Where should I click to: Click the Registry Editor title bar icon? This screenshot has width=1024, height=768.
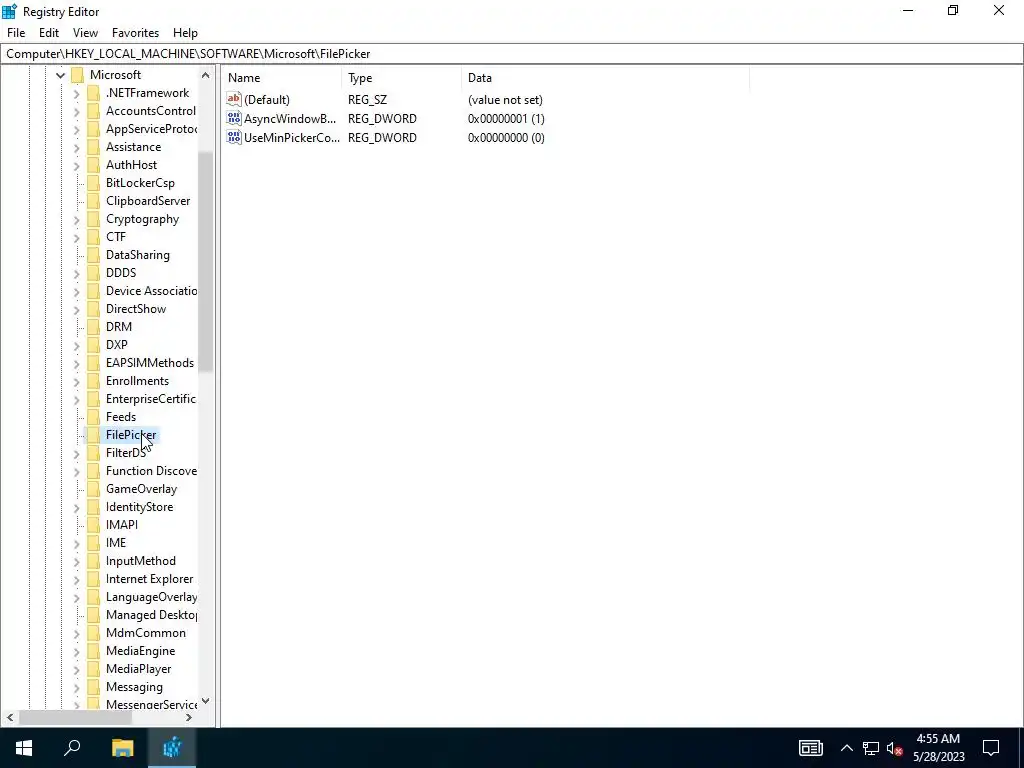[9, 11]
